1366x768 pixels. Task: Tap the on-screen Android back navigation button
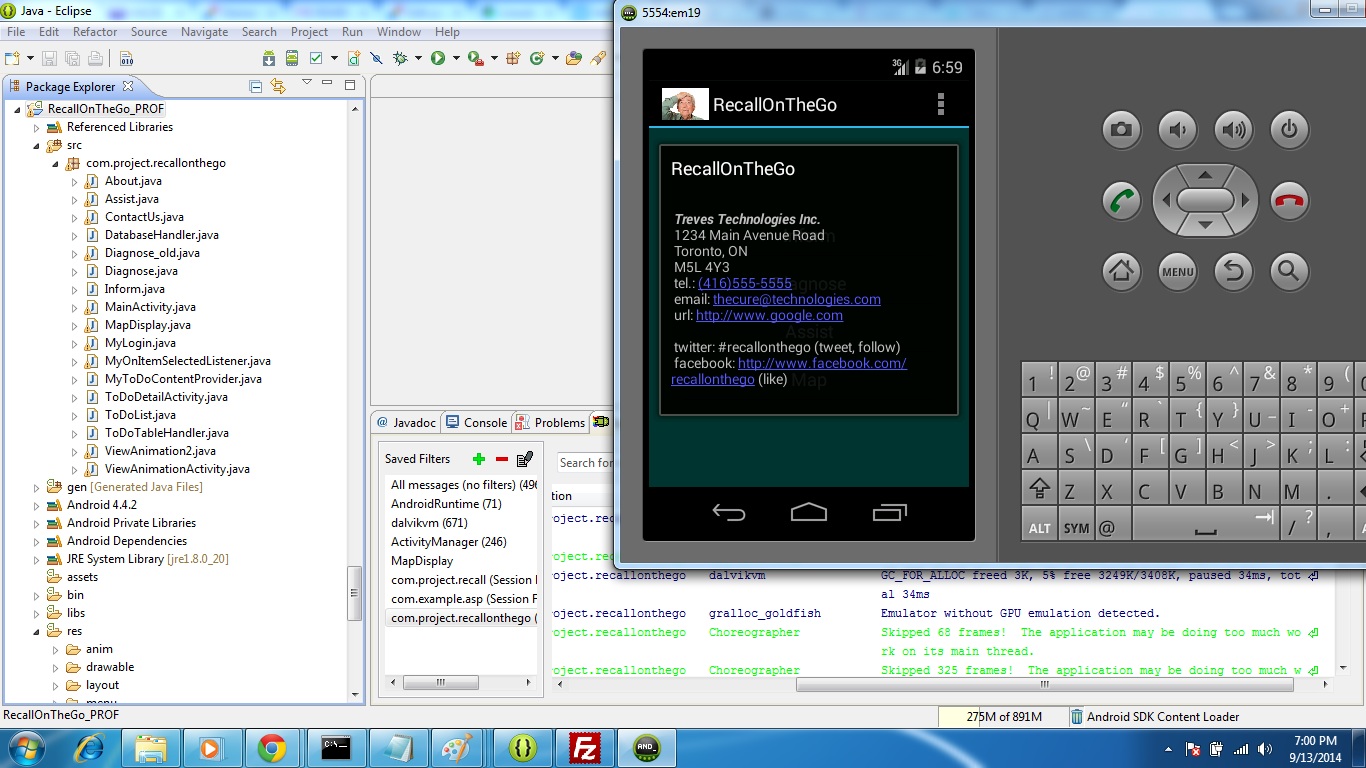click(x=728, y=513)
